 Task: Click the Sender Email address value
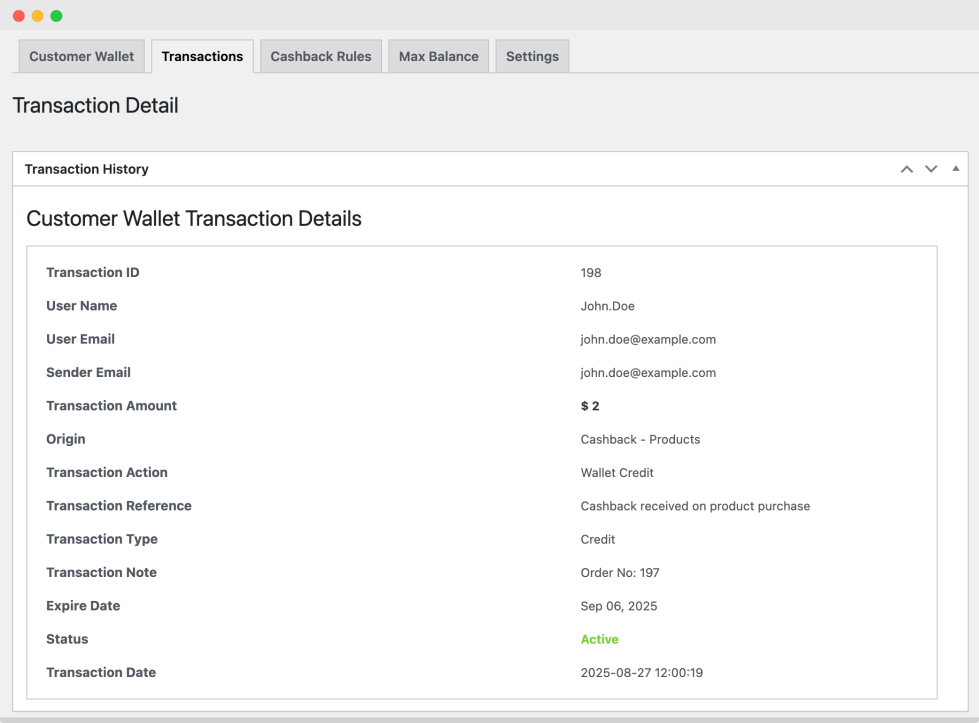pos(648,373)
